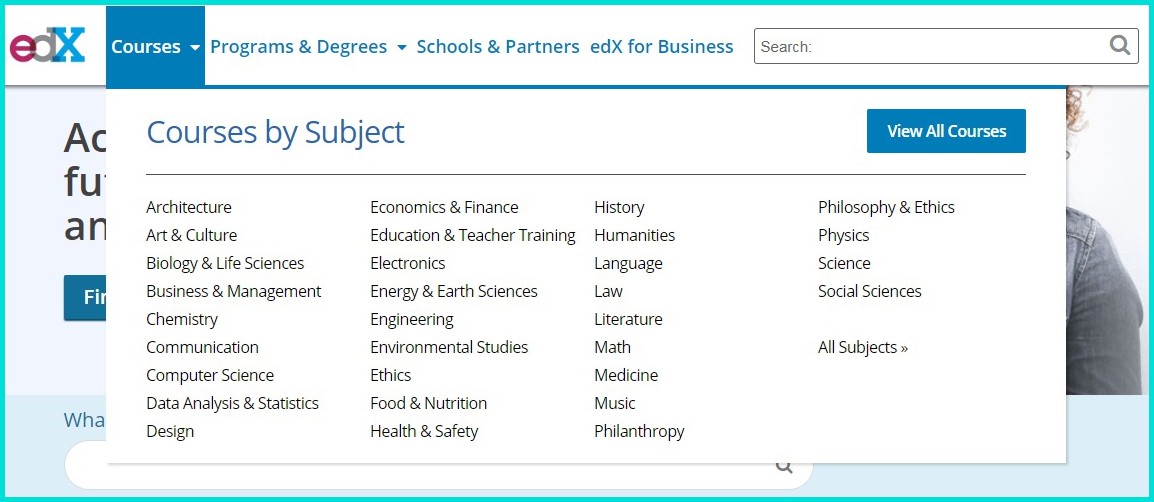Viewport: 1154px width, 502px height.
Task: Open the All Subjects link
Action: click(x=863, y=347)
